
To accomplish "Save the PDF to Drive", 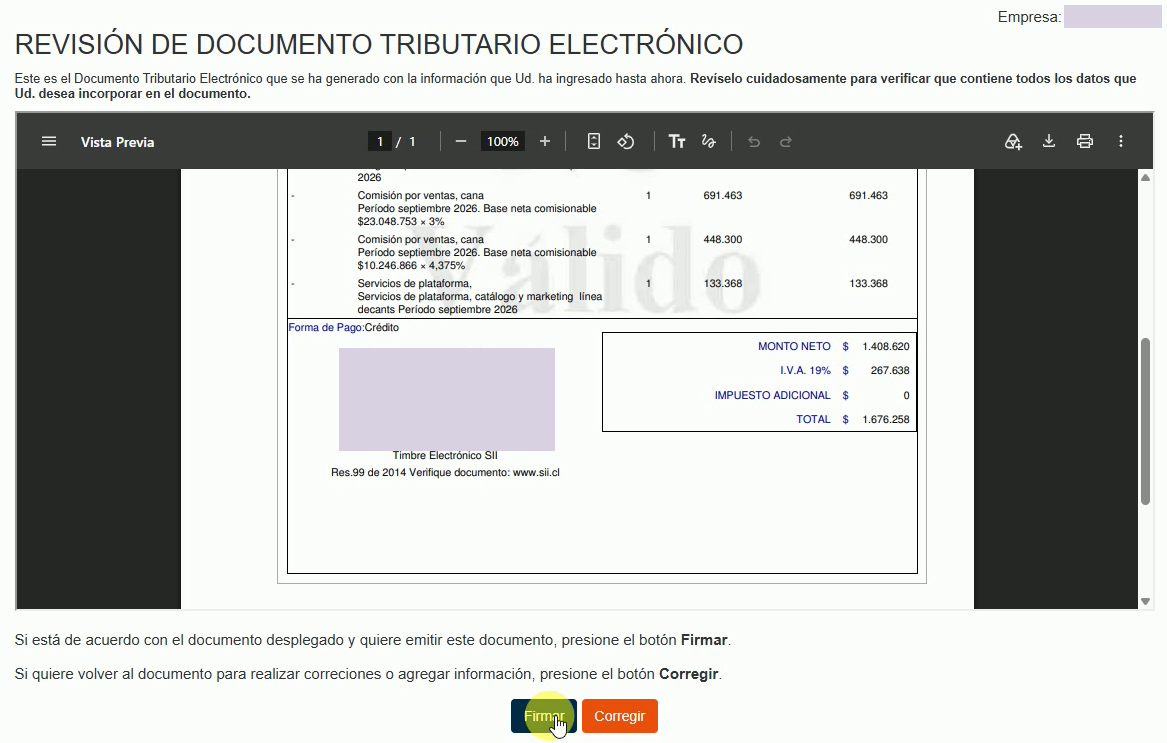I will click(1013, 141).
